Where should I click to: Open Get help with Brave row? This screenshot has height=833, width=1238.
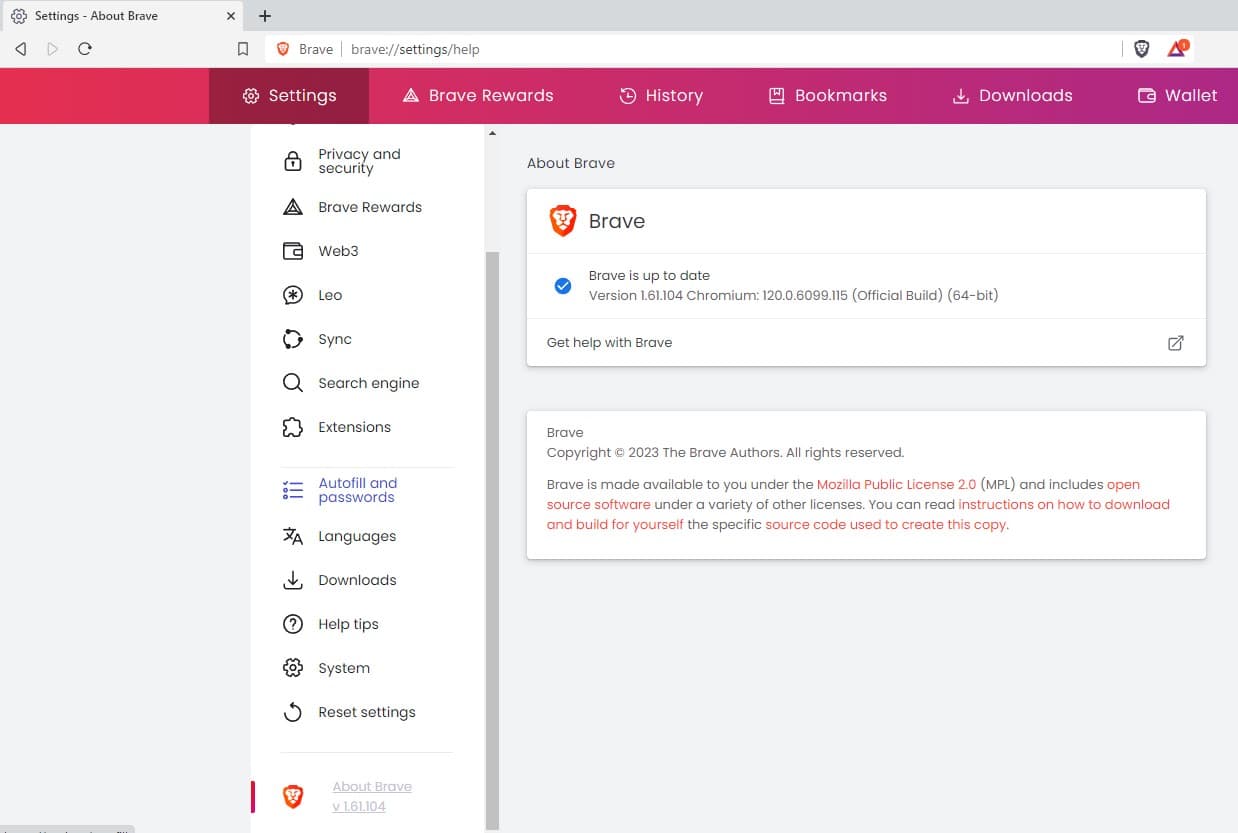[866, 342]
